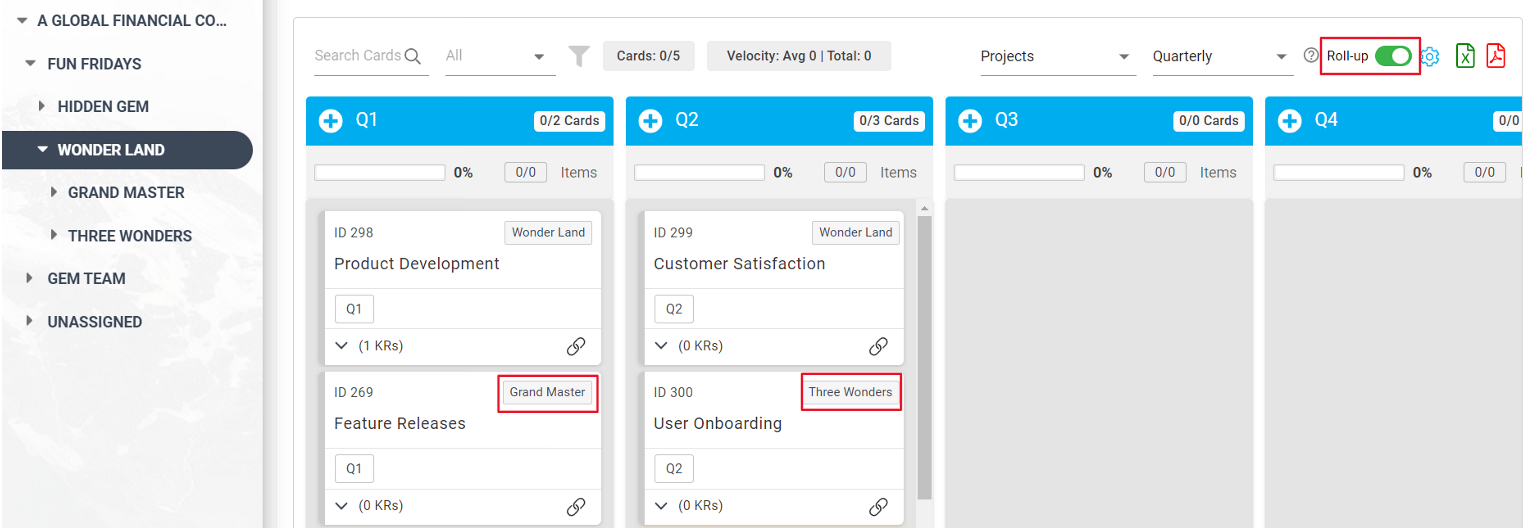
Task: Open the Quarterly dropdown
Action: tap(1222, 57)
